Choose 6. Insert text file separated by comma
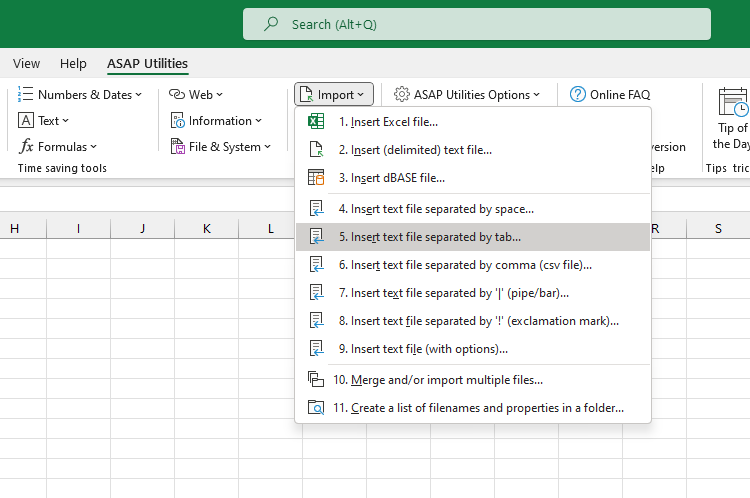The image size is (750, 498). 473,265
